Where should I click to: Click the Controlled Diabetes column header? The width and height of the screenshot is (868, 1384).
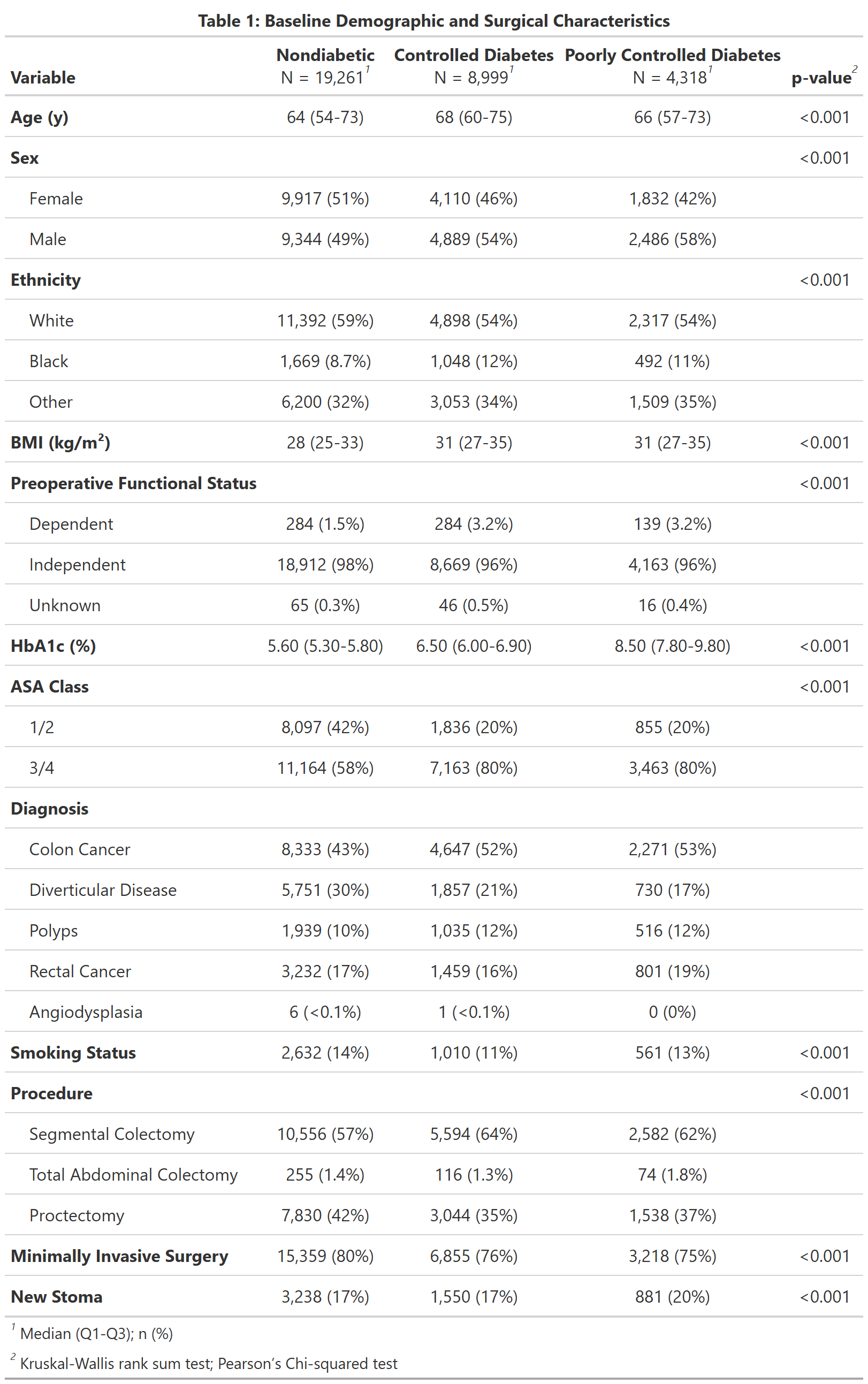coord(474,55)
